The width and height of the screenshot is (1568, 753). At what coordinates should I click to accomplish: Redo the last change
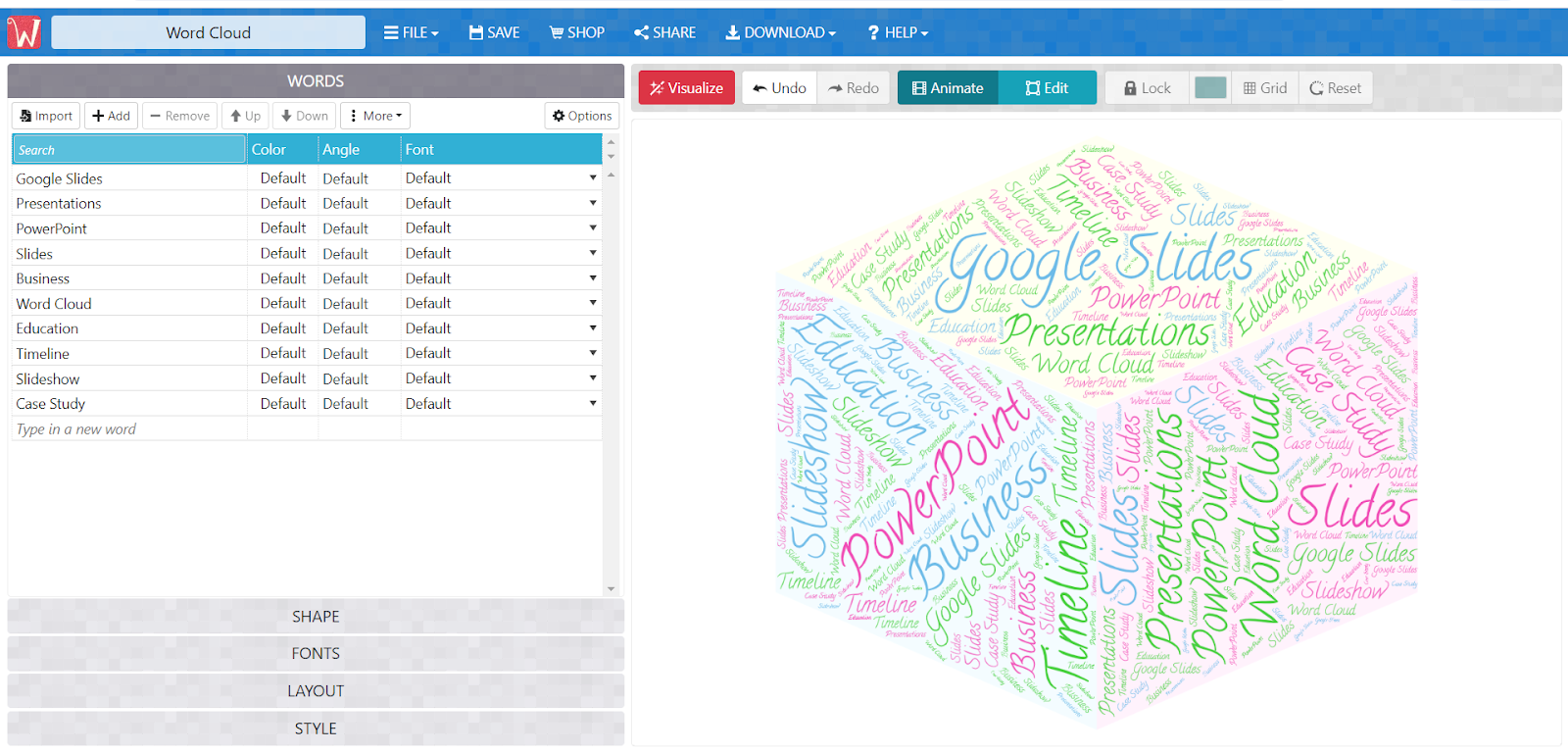click(x=854, y=88)
